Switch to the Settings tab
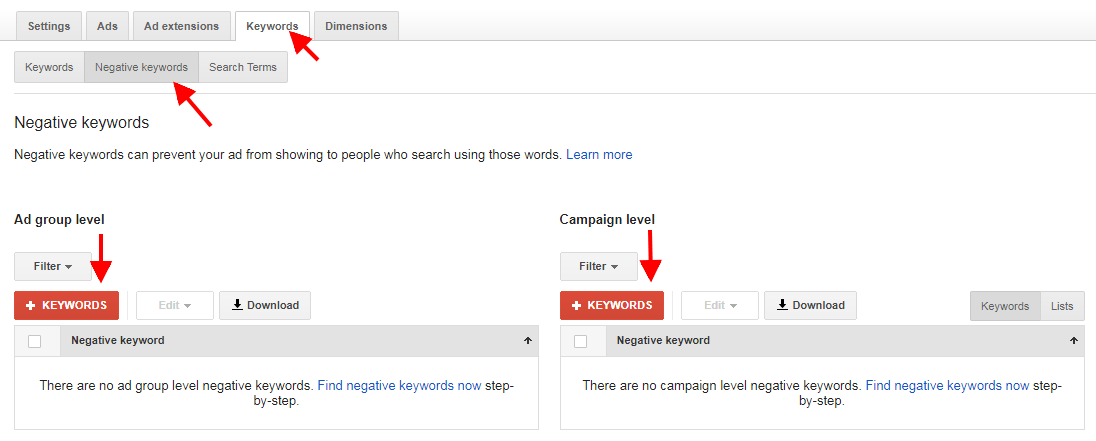The image size is (1096, 441). coord(47,26)
